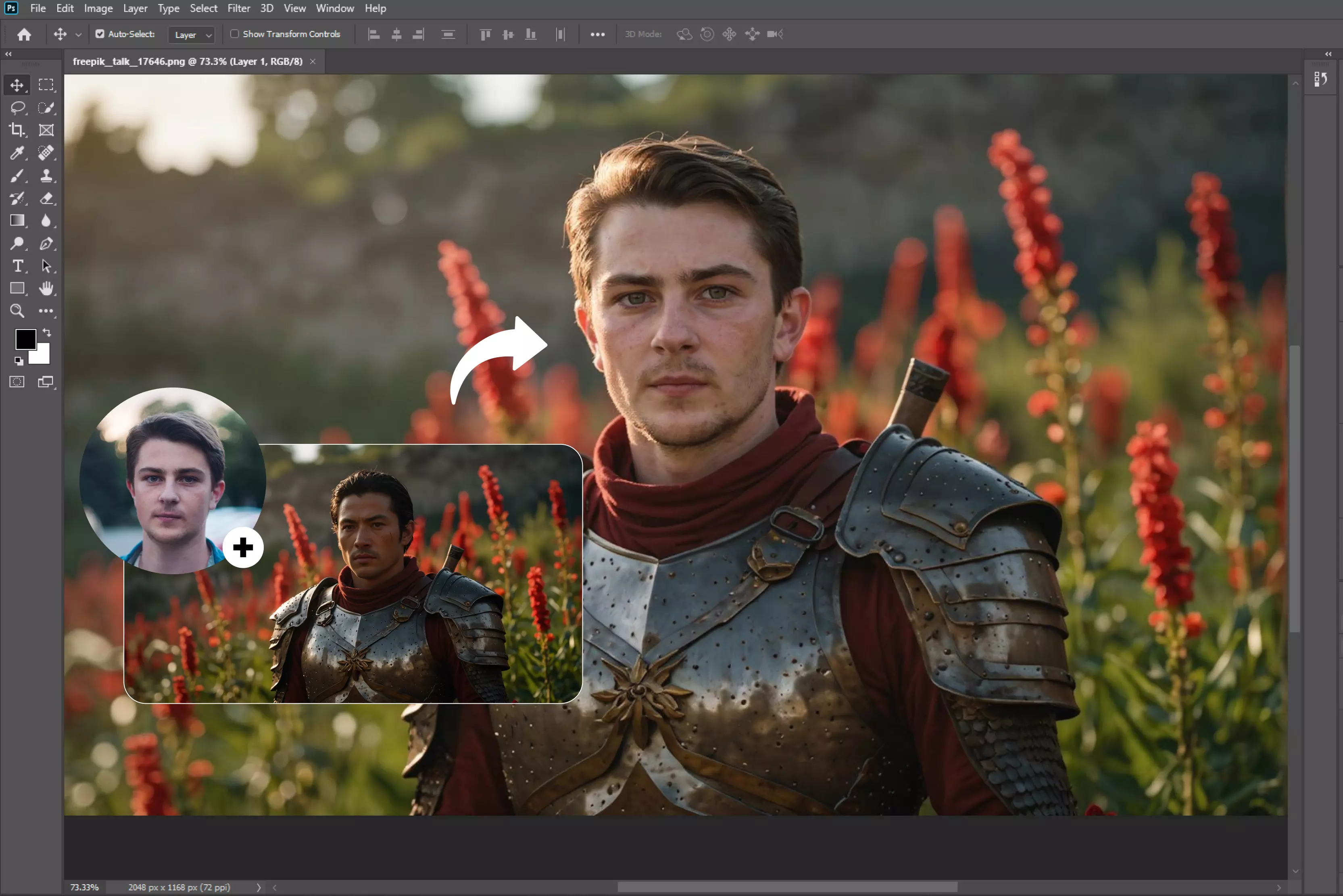
Task: Click align top edges icon
Action: [x=485, y=34]
